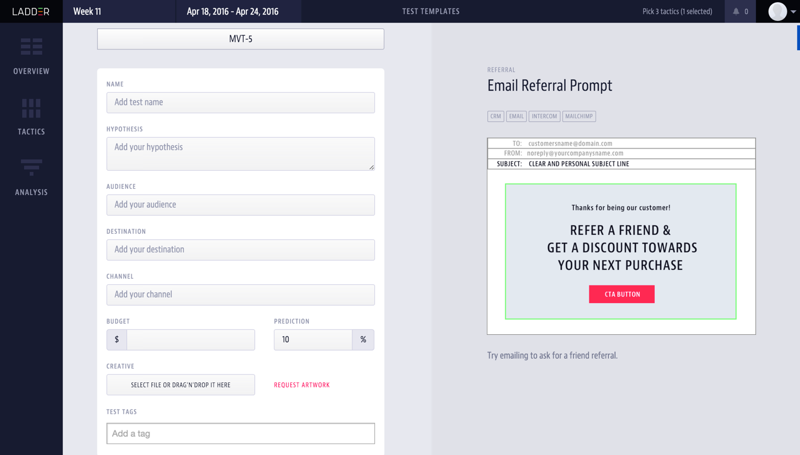
Task: Select the CRM tag
Action: pos(495,116)
